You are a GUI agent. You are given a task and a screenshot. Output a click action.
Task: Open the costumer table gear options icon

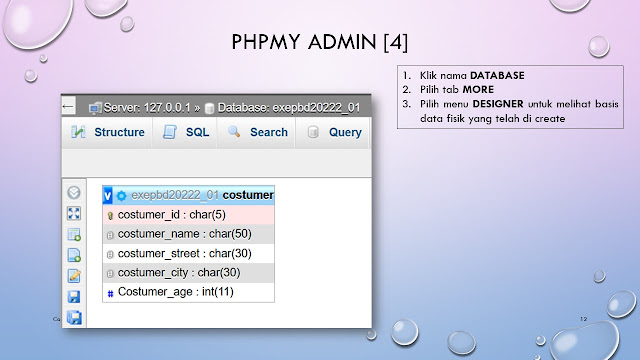(121, 196)
